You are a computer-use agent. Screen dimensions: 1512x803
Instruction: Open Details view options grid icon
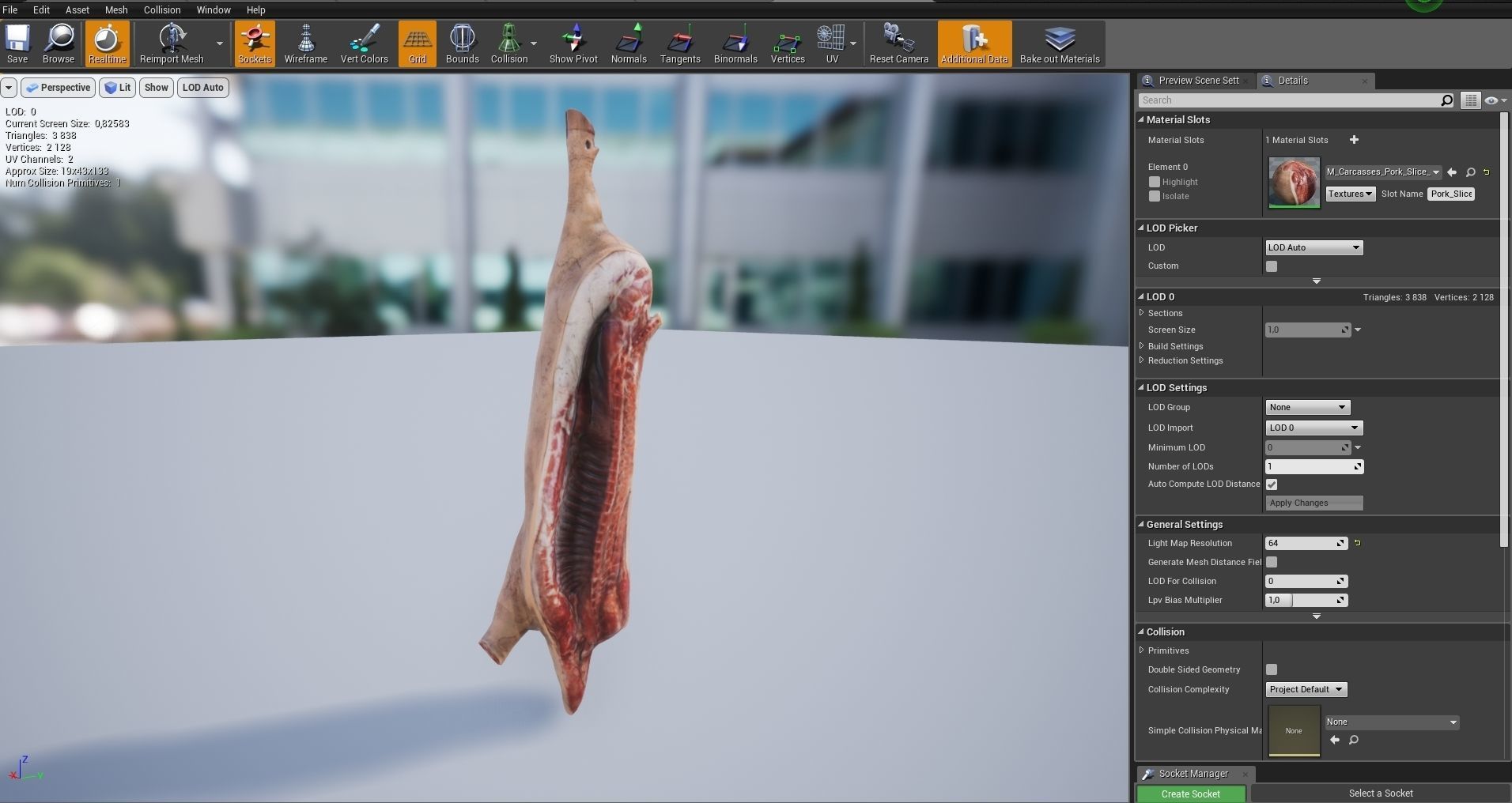pyautogui.click(x=1471, y=100)
